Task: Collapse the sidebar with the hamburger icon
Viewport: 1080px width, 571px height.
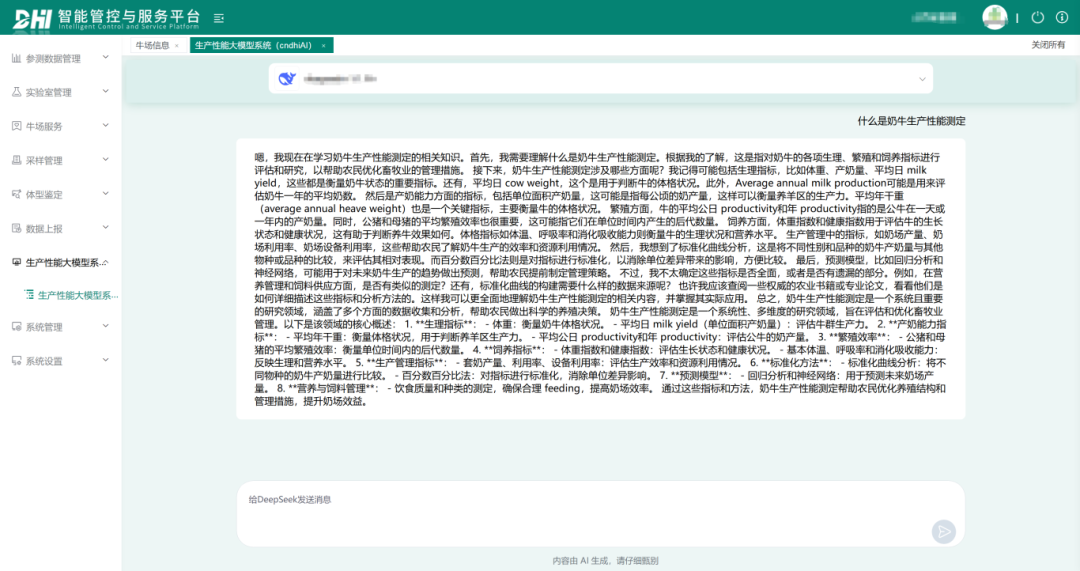Action: [218, 18]
